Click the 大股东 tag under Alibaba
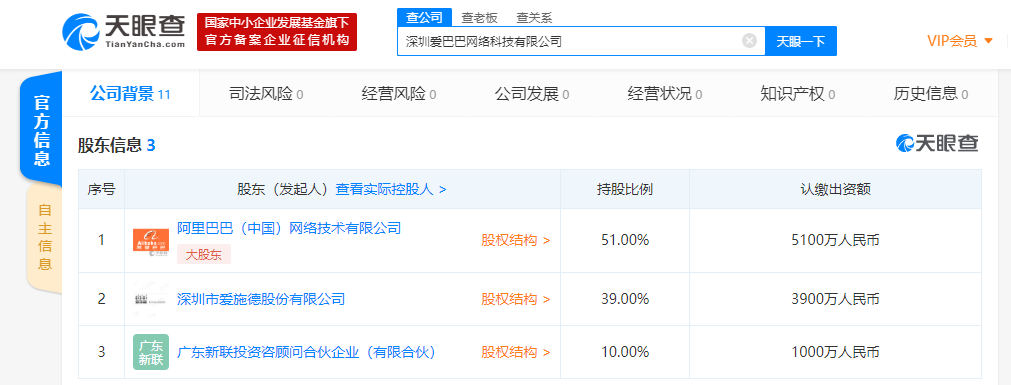This screenshot has width=1011, height=385. [204, 255]
